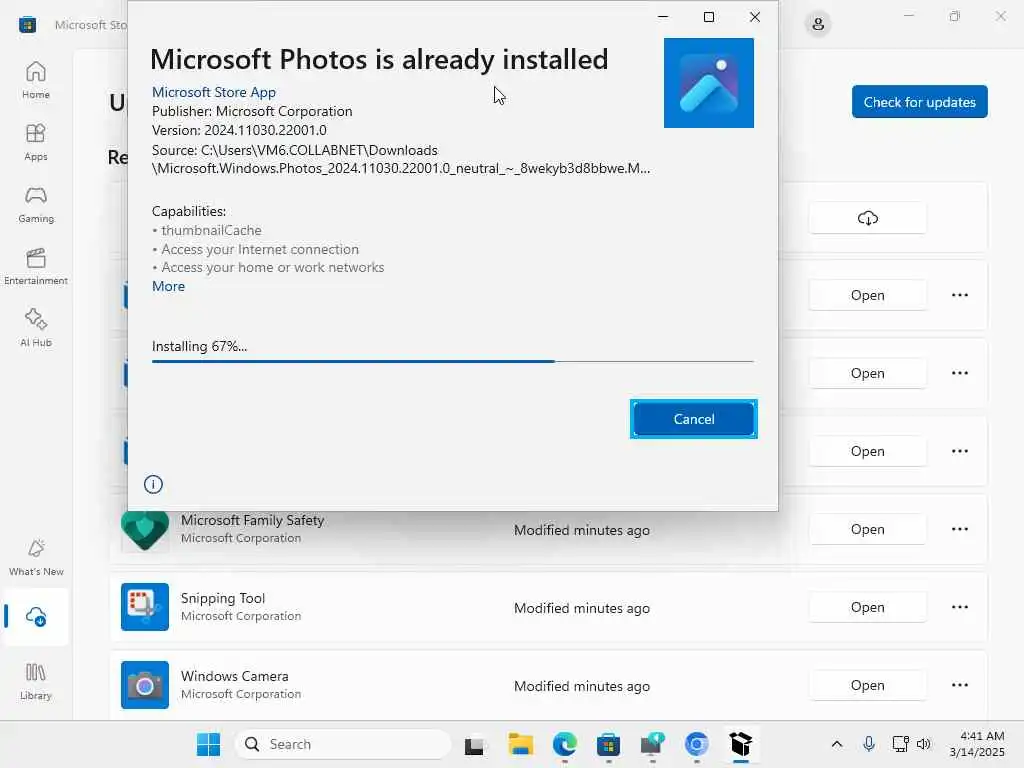
Task: Click the Microsoft Photos app logo
Action: pyautogui.click(x=709, y=83)
